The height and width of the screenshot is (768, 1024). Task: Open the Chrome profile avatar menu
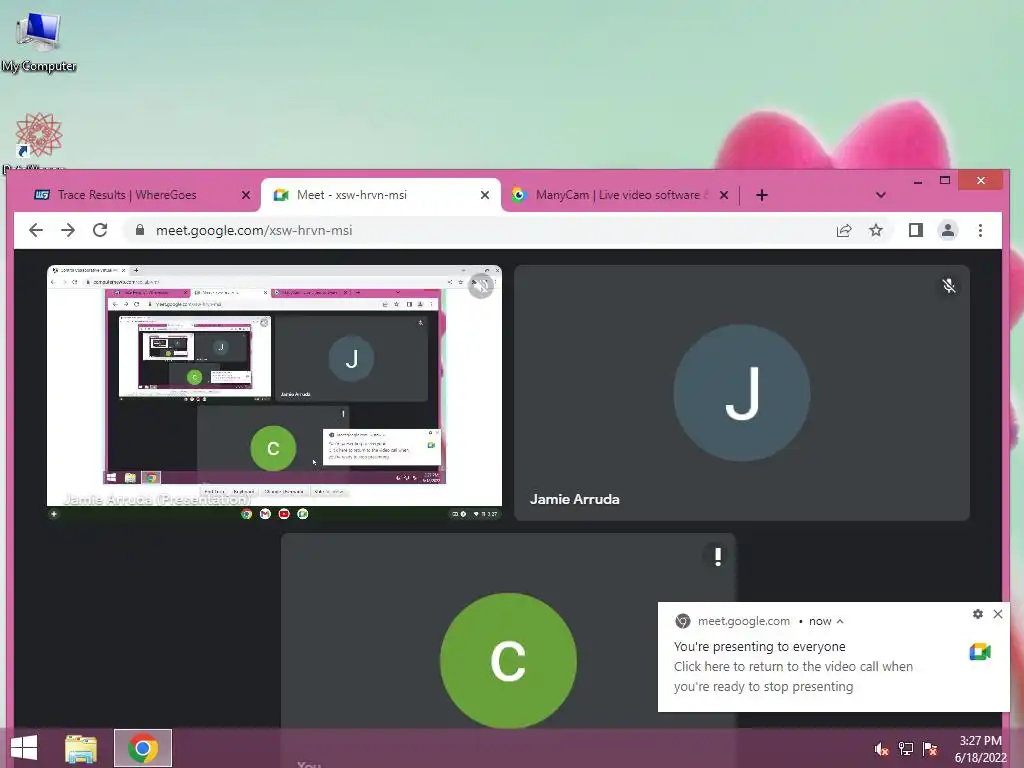[x=948, y=230]
